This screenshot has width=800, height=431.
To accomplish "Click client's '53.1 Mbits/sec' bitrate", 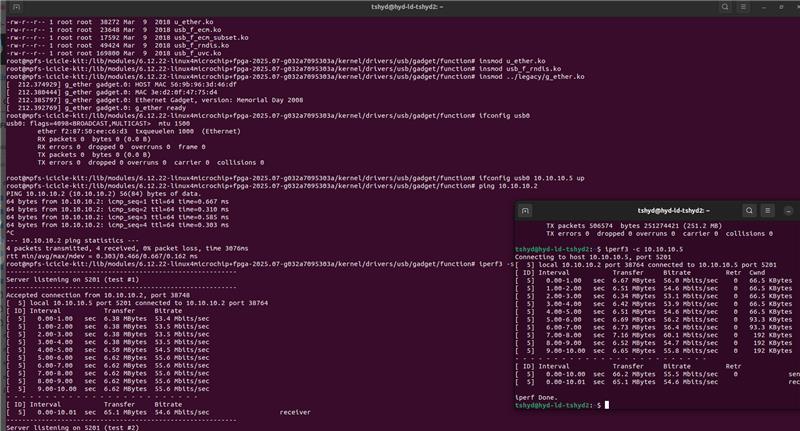I will coord(690,296).
